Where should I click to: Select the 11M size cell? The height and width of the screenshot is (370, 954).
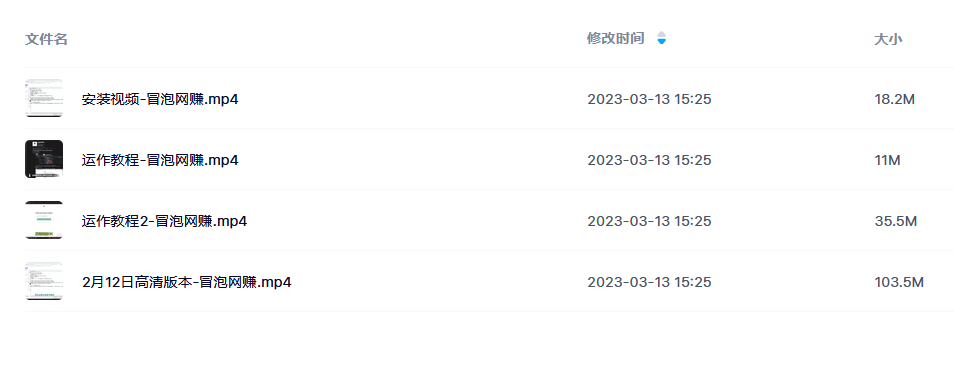(887, 160)
